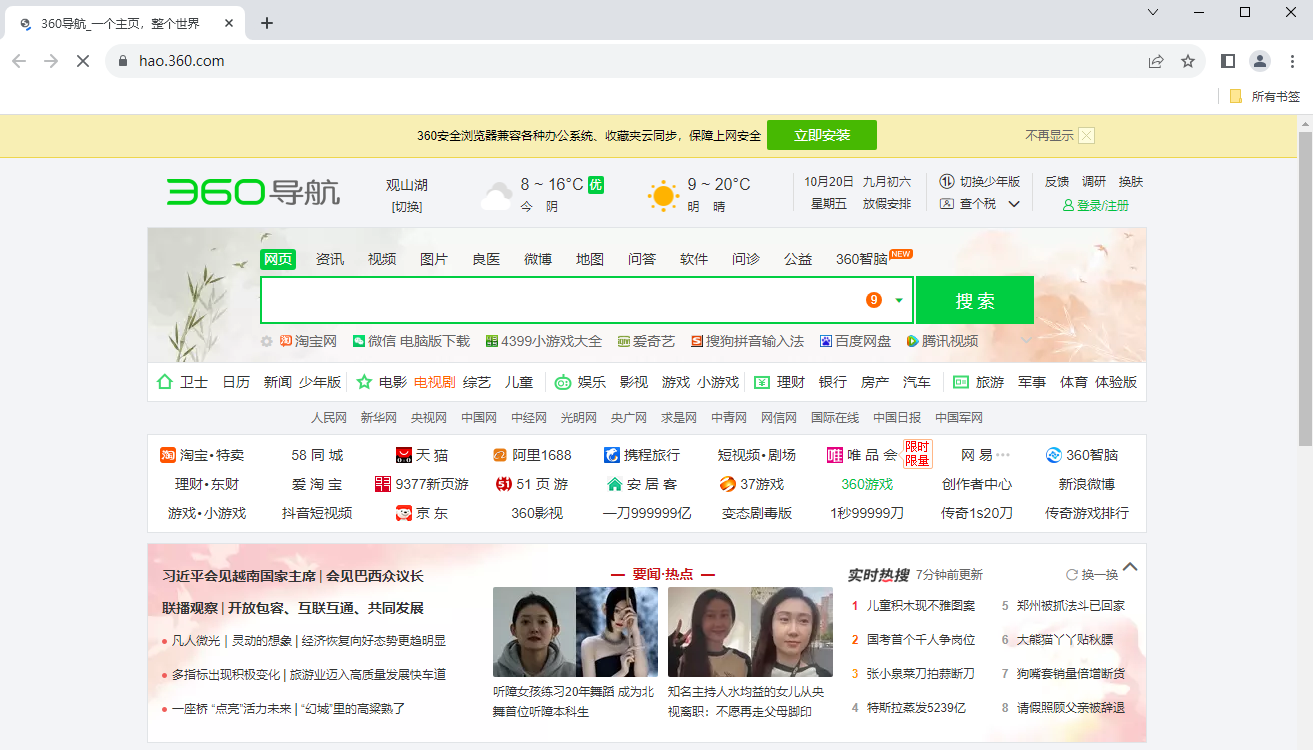Open the Chrome profile avatar

pos(1260,61)
